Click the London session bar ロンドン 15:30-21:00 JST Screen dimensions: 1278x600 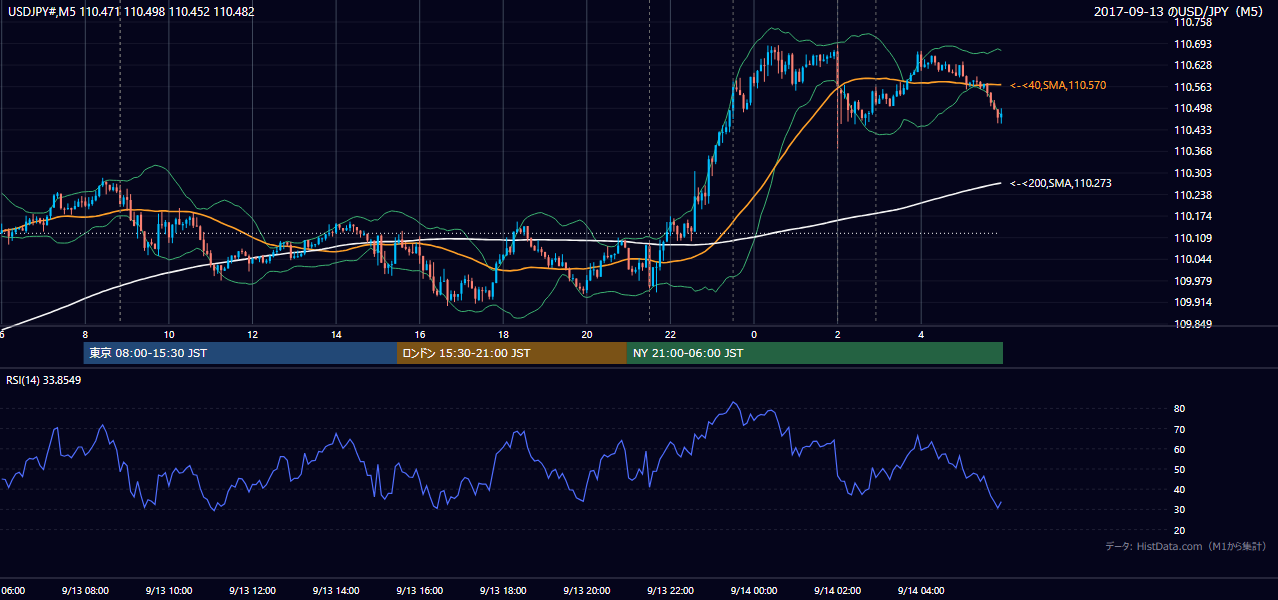point(512,353)
